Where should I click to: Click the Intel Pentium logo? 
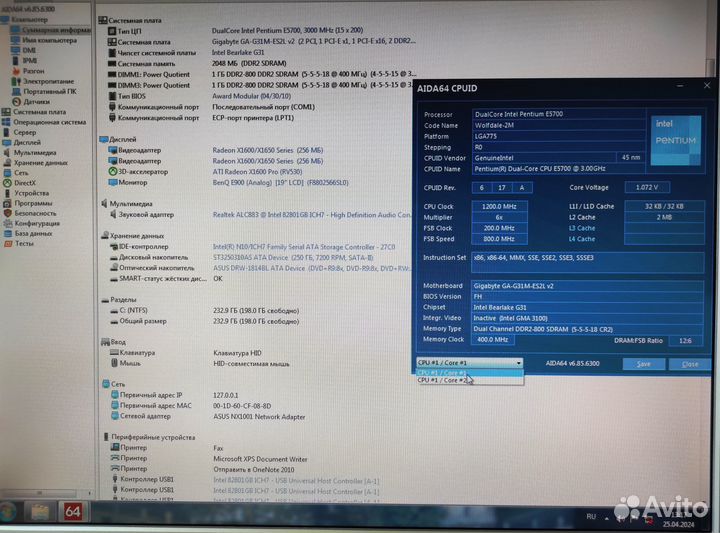point(676,140)
